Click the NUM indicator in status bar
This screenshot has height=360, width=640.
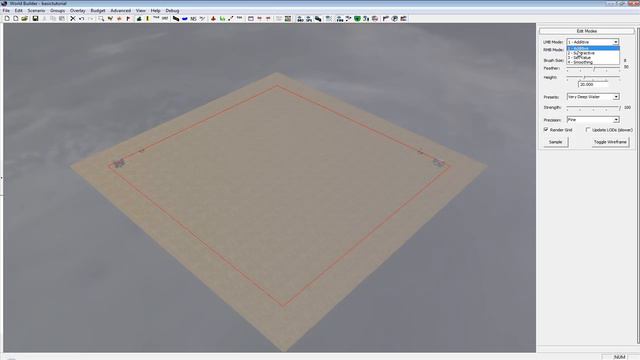pyautogui.click(x=619, y=357)
